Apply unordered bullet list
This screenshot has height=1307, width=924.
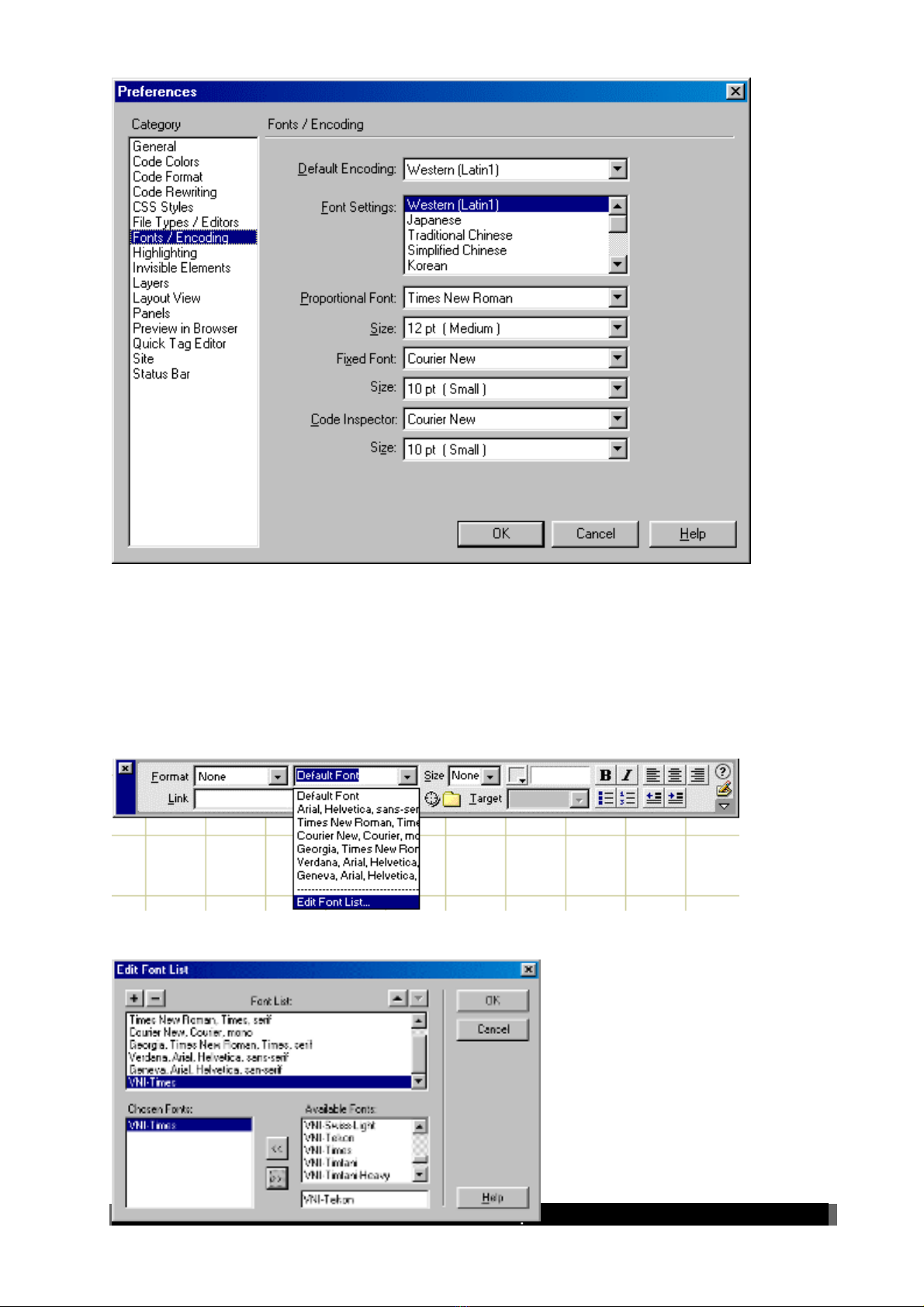click(x=606, y=798)
